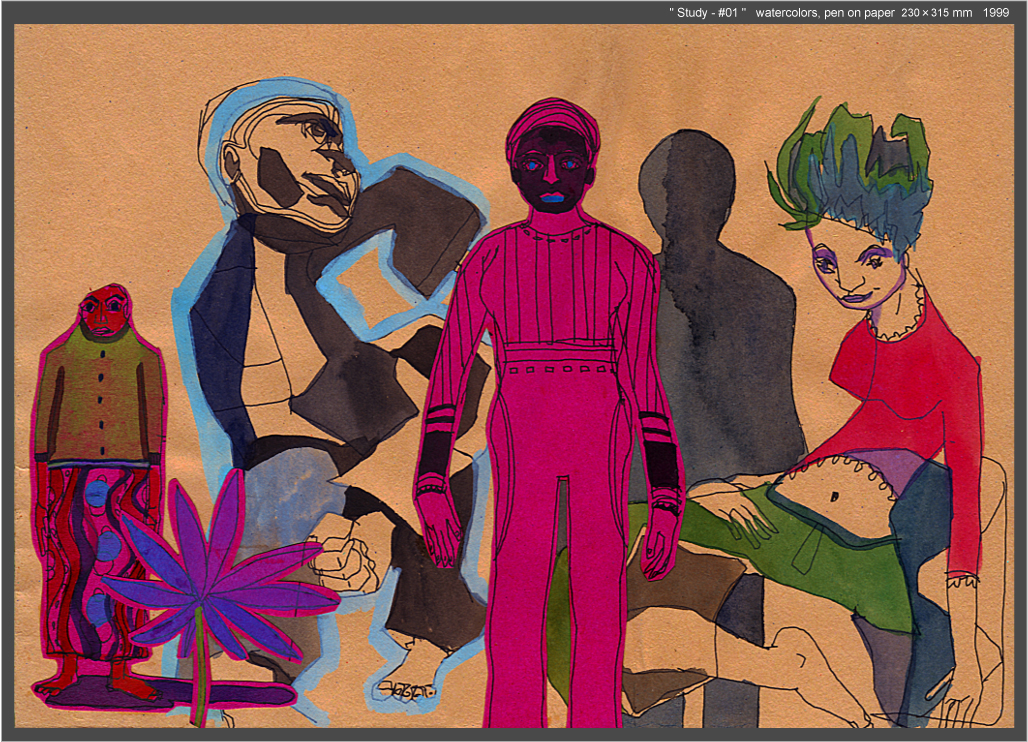Click the 'Study - #01' title text
The width and height of the screenshot is (1028, 742).
(707, 12)
